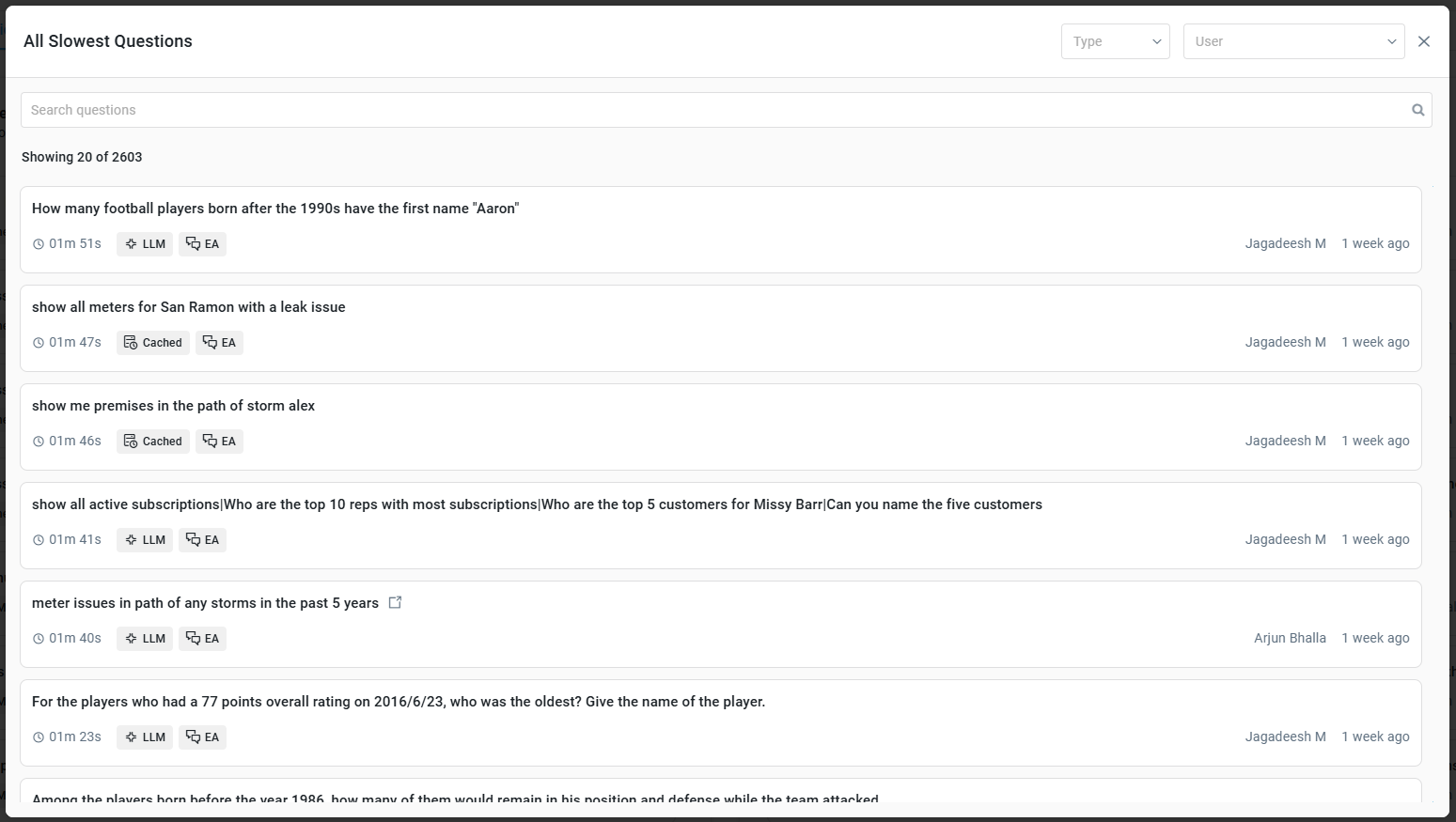The height and width of the screenshot is (822, 1456).
Task: Click the Cached badge on storm alex question
Action: tap(153, 442)
